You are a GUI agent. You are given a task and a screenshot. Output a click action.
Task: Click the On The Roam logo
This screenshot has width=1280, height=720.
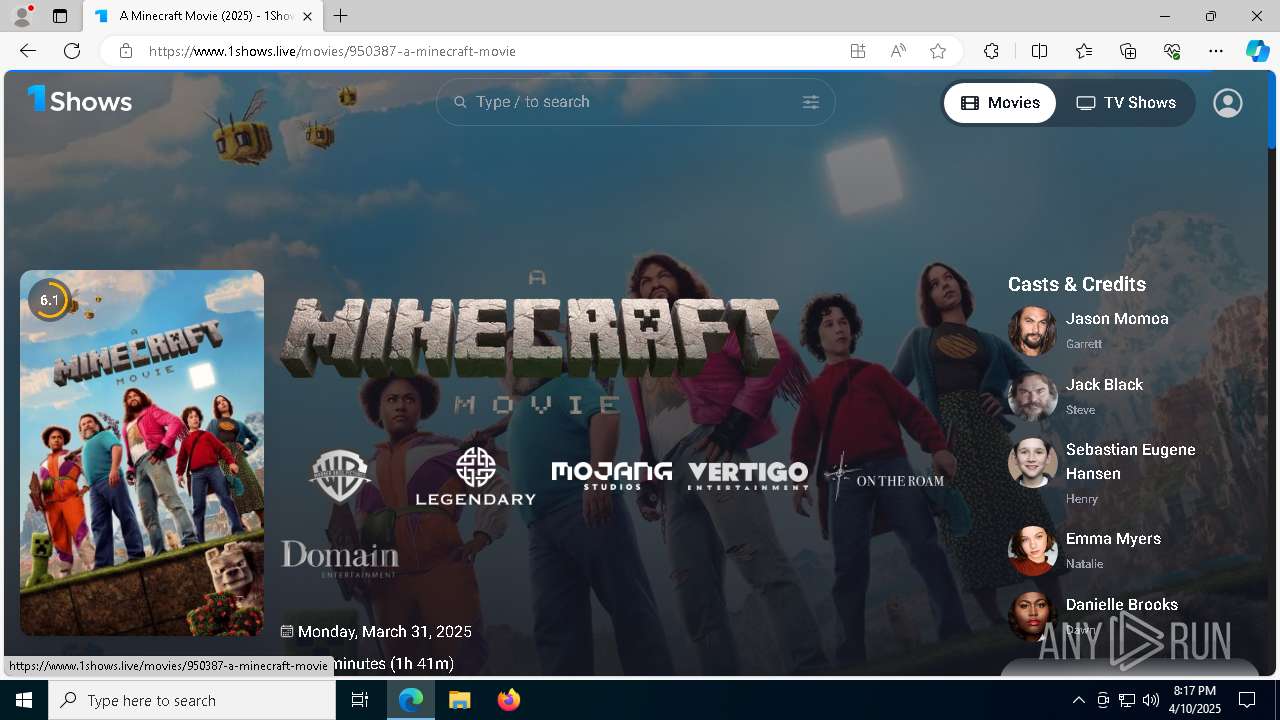click(x=884, y=477)
